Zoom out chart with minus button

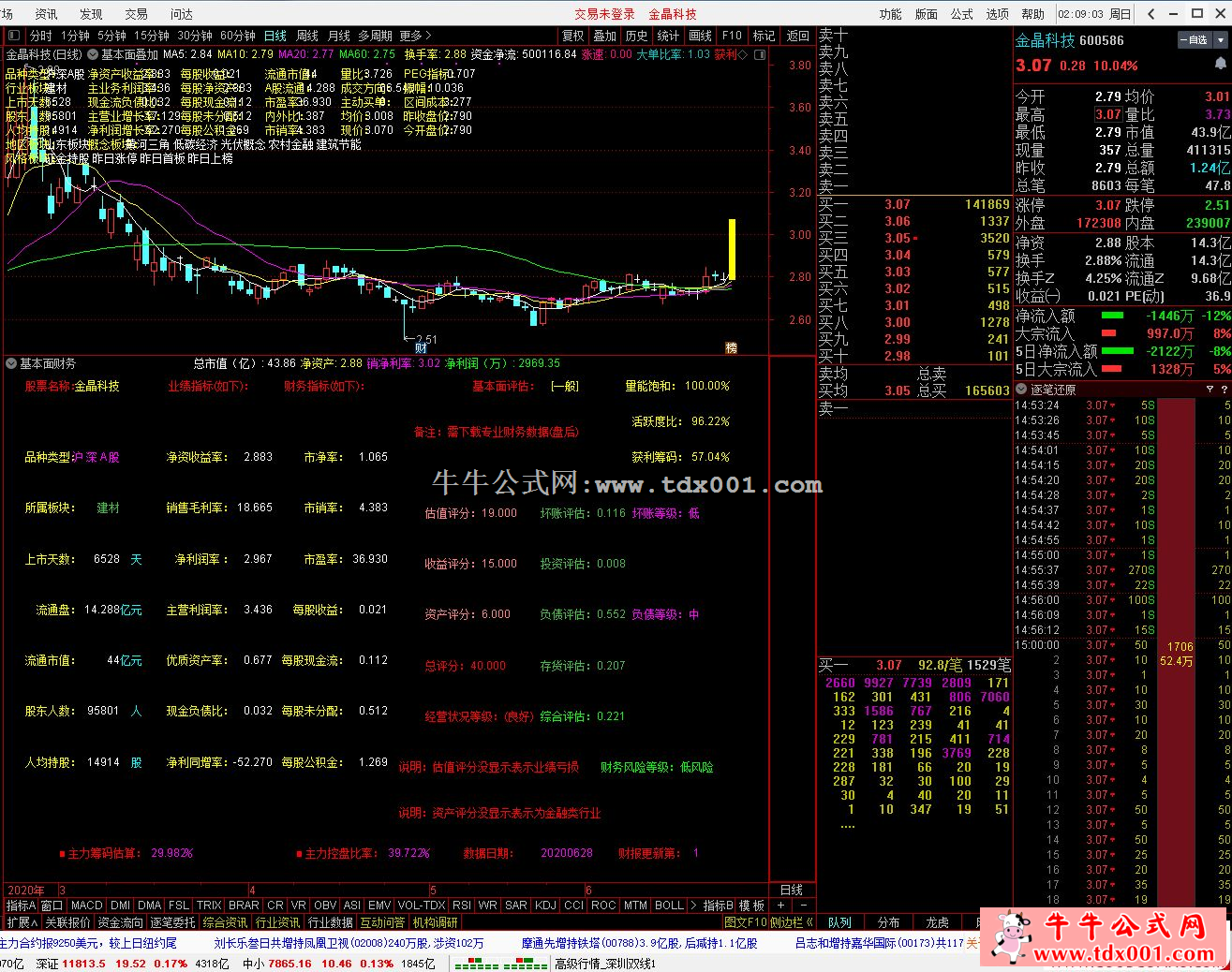coord(804,906)
